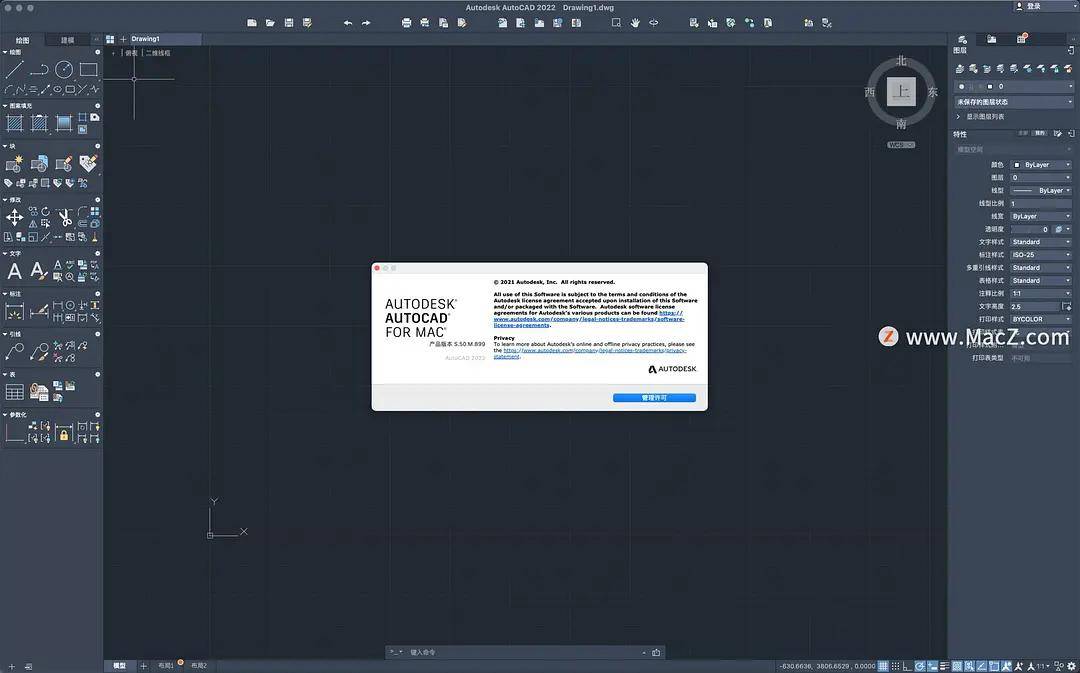This screenshot has width=1080, height=673.
Task: Select the Gradient fill tool
Action: (64, 123)
